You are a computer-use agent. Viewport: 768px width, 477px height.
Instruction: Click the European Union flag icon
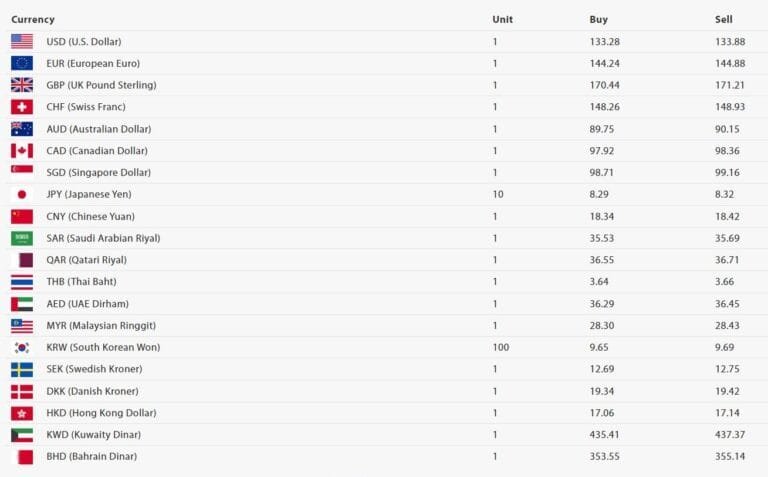click(x=22, y=63)
